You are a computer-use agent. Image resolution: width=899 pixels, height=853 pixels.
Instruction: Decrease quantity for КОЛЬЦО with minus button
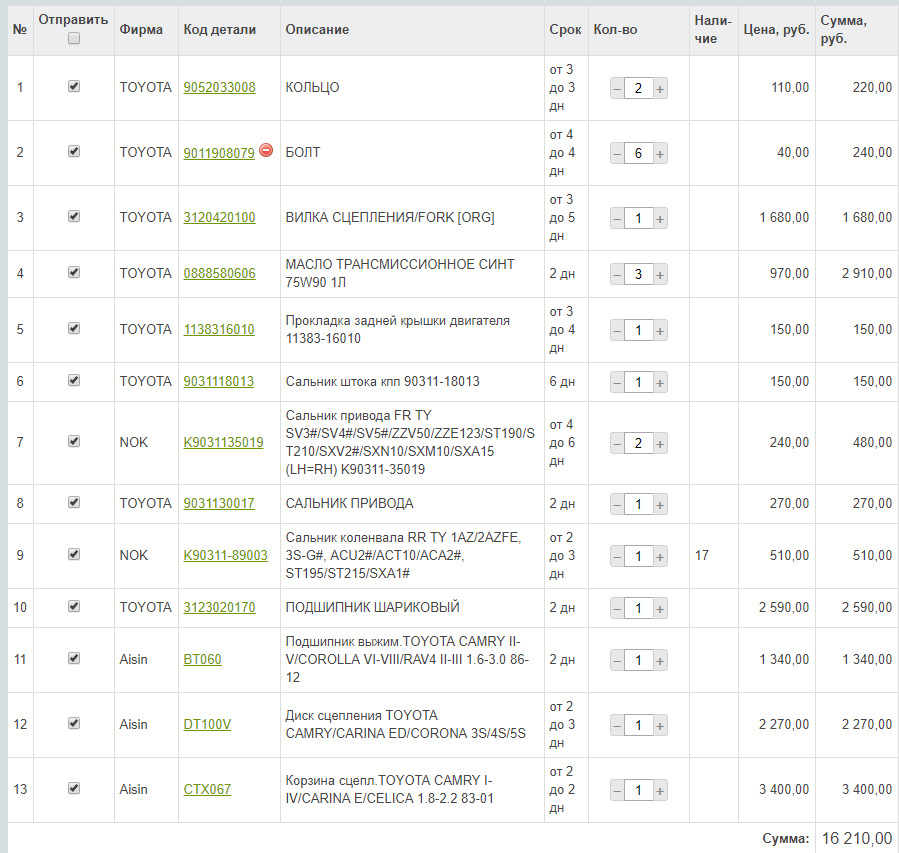click(617, 89)
